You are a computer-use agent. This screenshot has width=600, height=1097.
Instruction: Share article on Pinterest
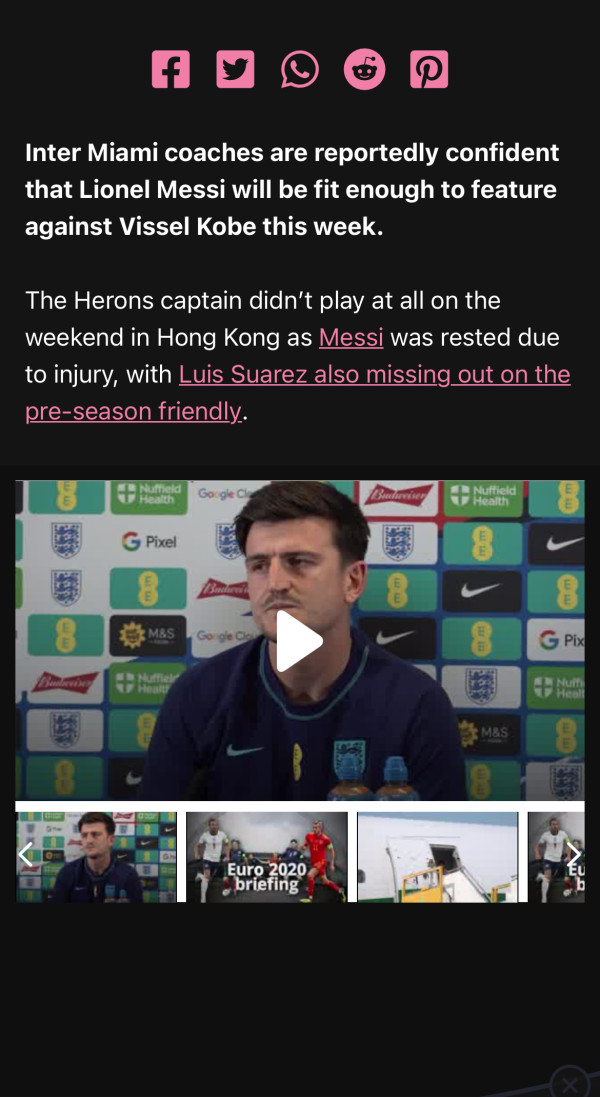(429, 69)
